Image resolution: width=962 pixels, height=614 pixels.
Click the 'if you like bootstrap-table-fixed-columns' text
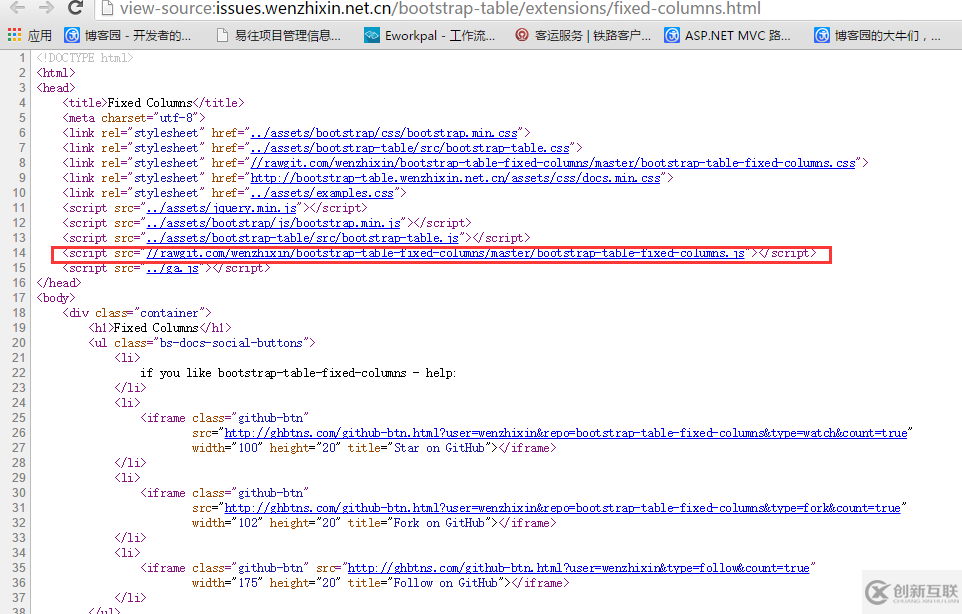[x=274, y=373]
